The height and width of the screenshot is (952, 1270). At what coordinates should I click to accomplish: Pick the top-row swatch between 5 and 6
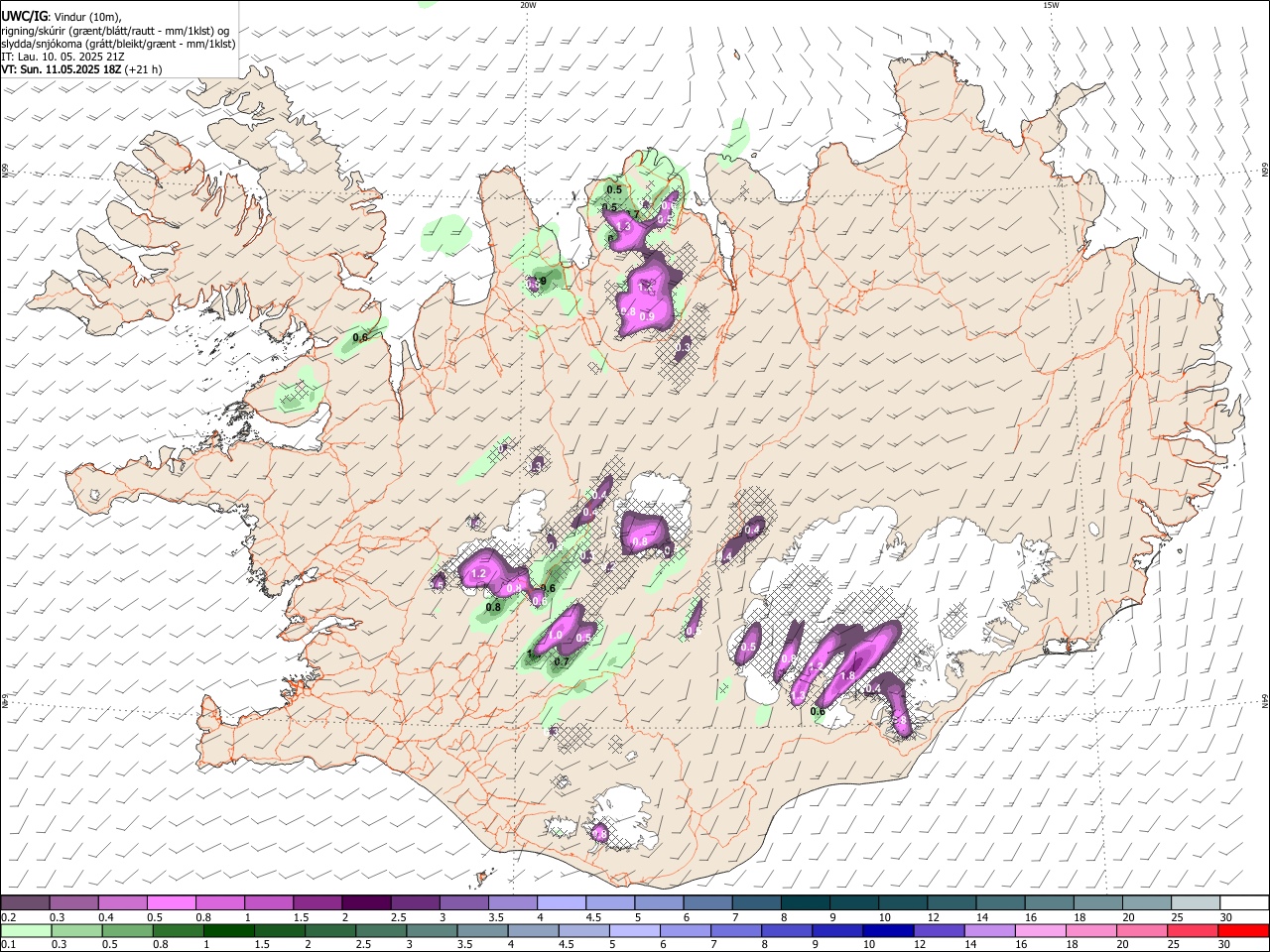click(x=658, y=903)
